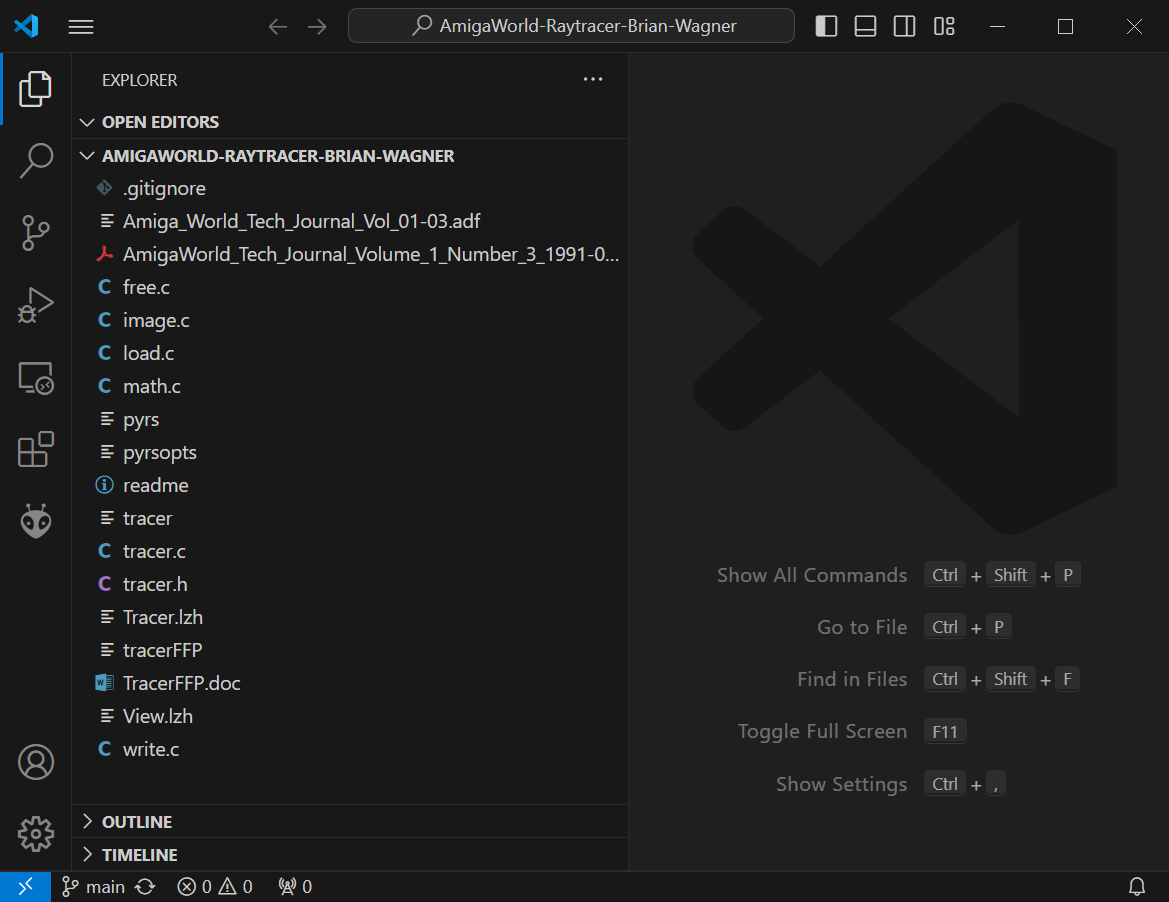The image size is (1169, 902).
Task: Collapse the Open Editors section
Action: click(x=349, y=122)
